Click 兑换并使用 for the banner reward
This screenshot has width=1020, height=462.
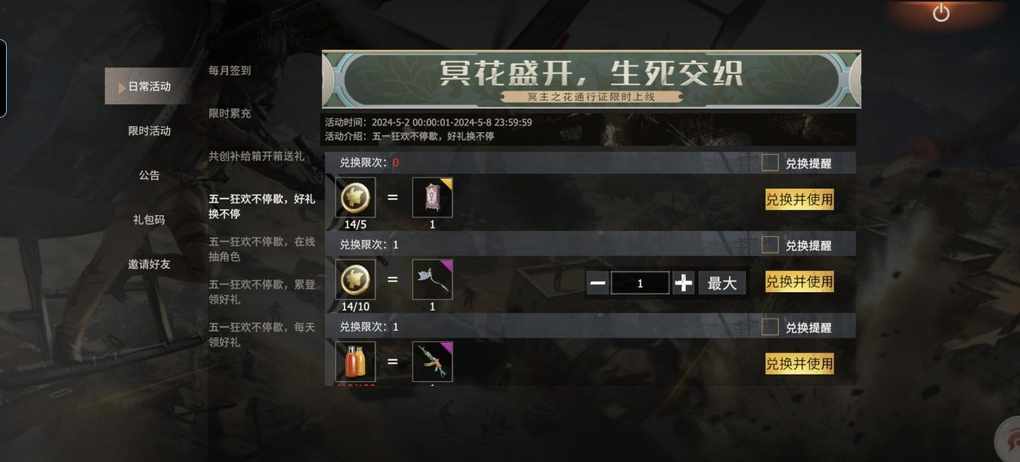[799, 200]
